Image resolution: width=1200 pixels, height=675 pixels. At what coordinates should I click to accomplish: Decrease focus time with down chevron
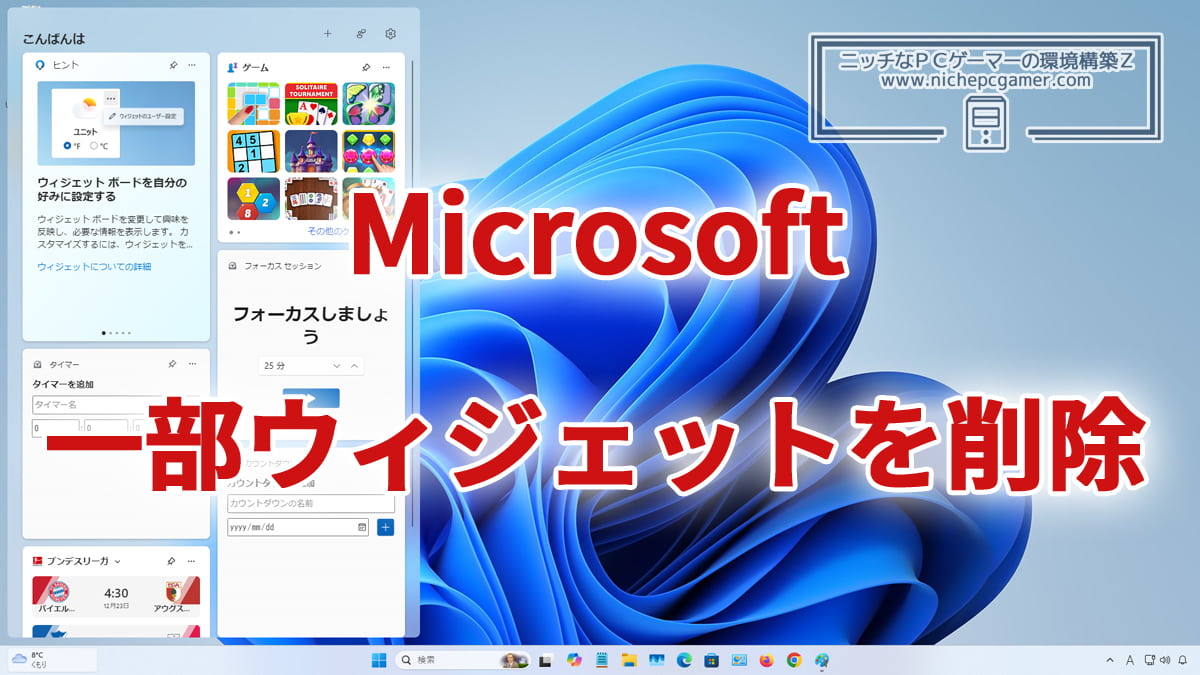tap(337, 366)
